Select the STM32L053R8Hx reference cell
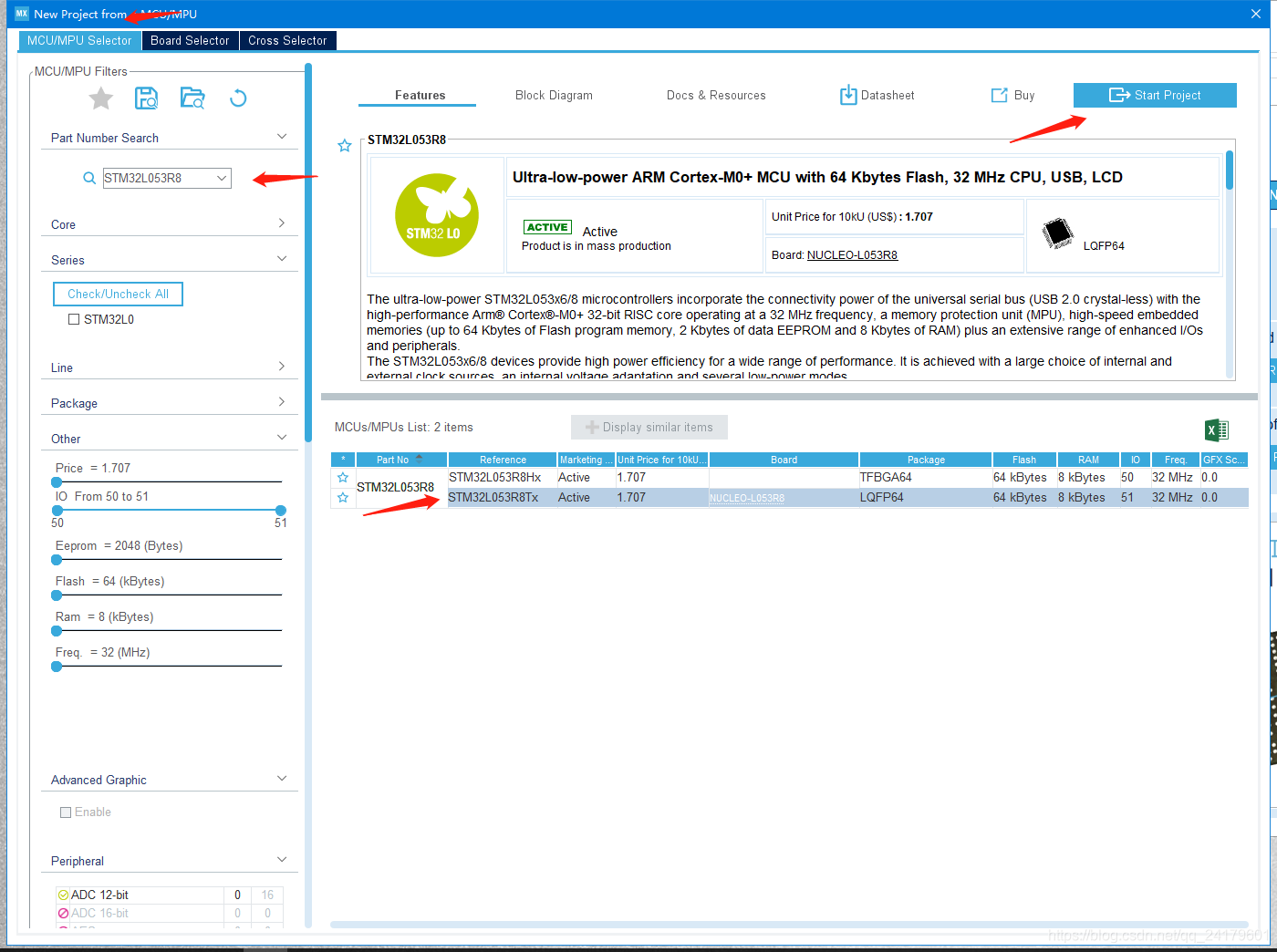This screenshot has height=952, width=1277. (x=502, y=478)
